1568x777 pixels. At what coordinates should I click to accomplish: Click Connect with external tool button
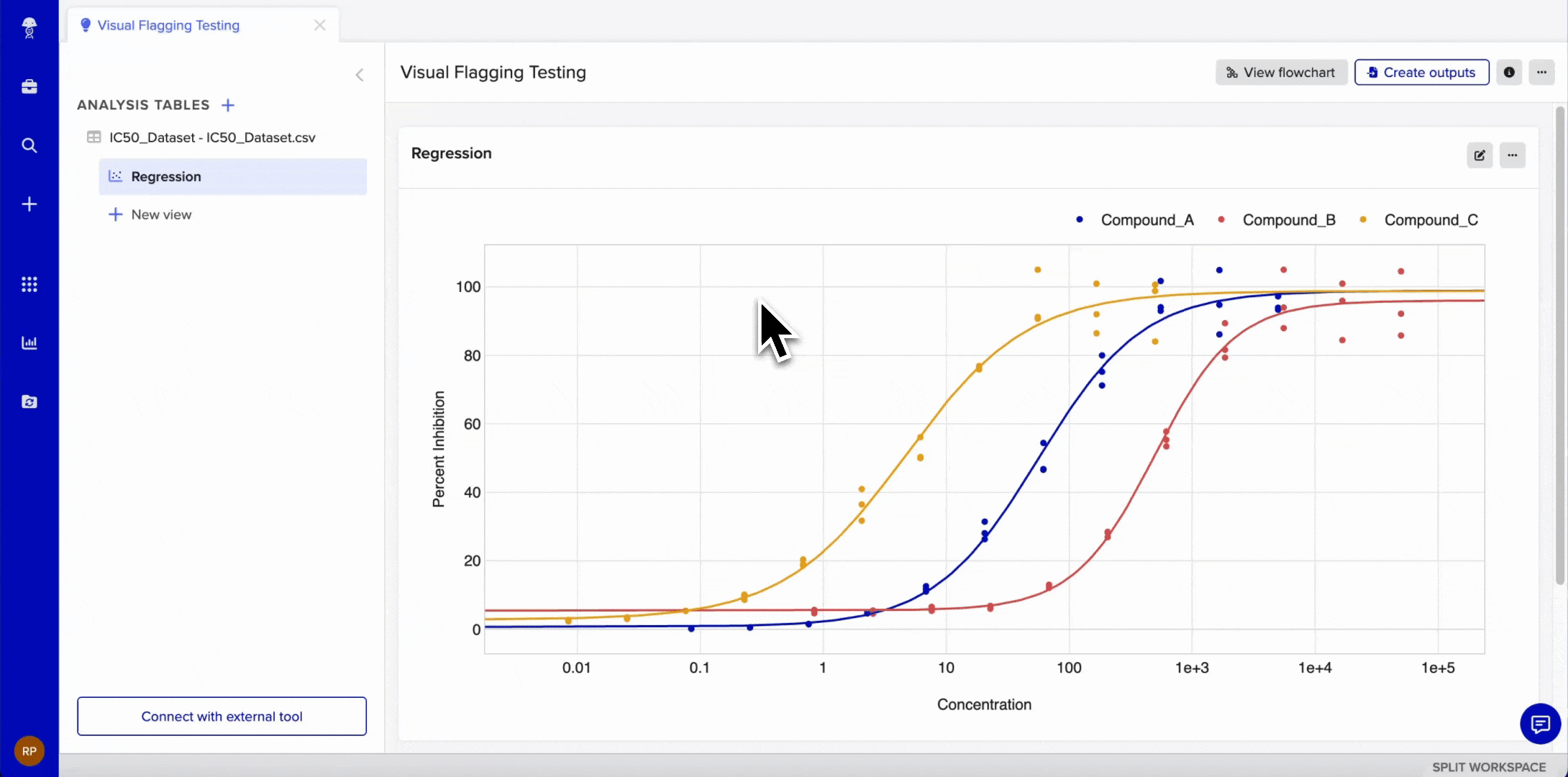222,717
